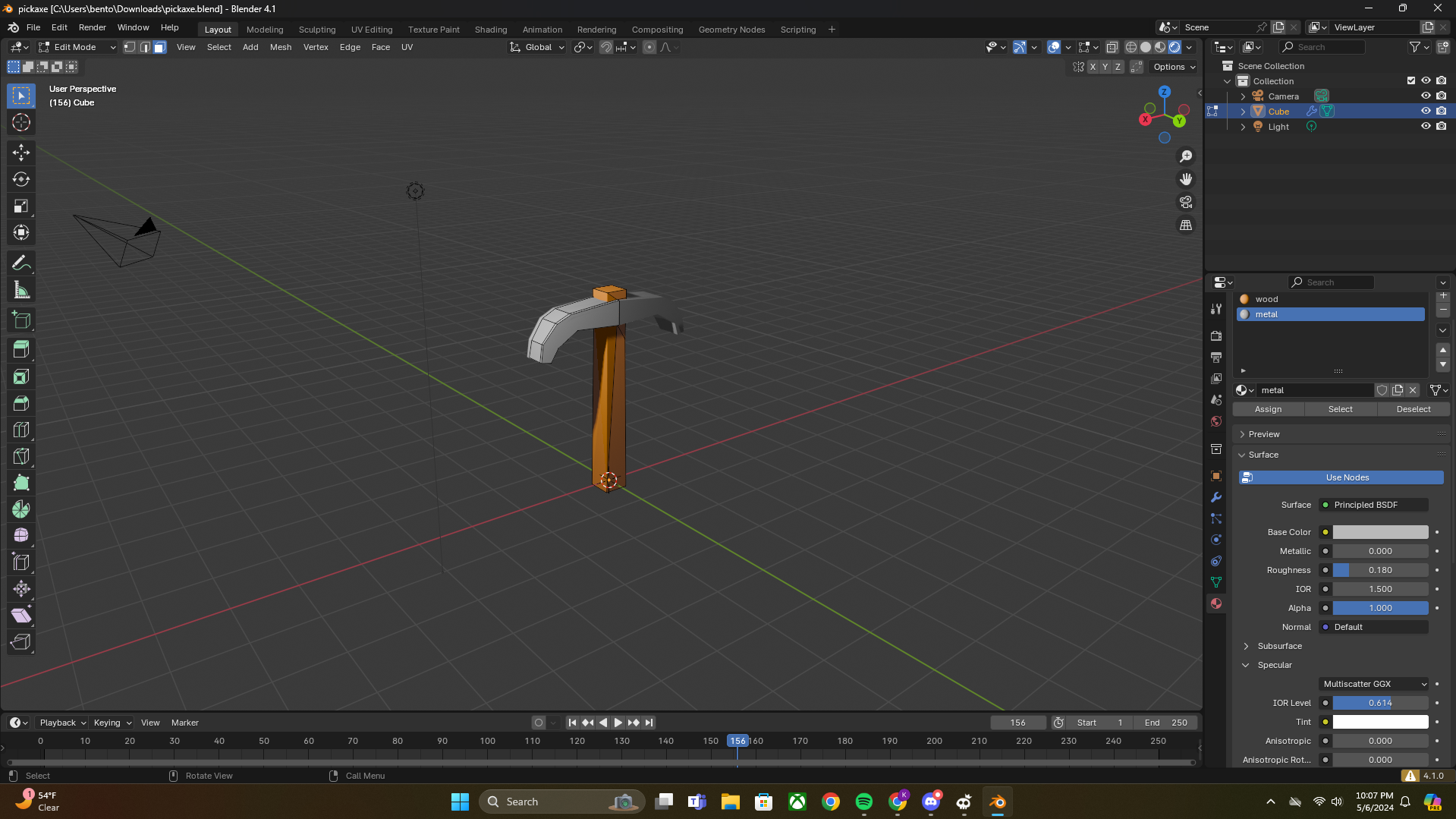This screenshot has width=1456, height=819.
Task: Click the pan view hand icon
Action: pos(1186,179)
